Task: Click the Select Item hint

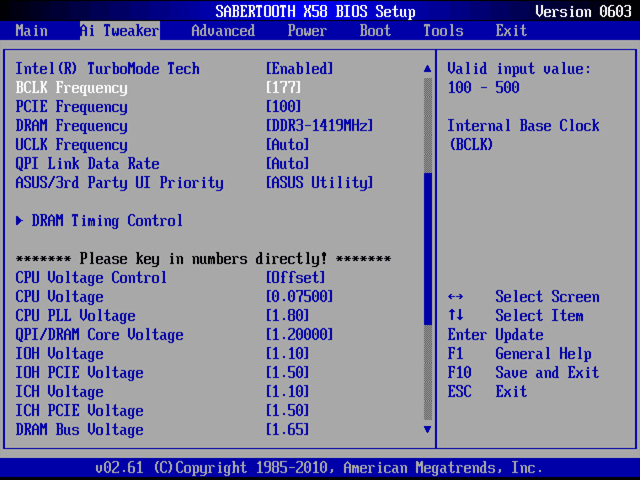Action: 539,316
